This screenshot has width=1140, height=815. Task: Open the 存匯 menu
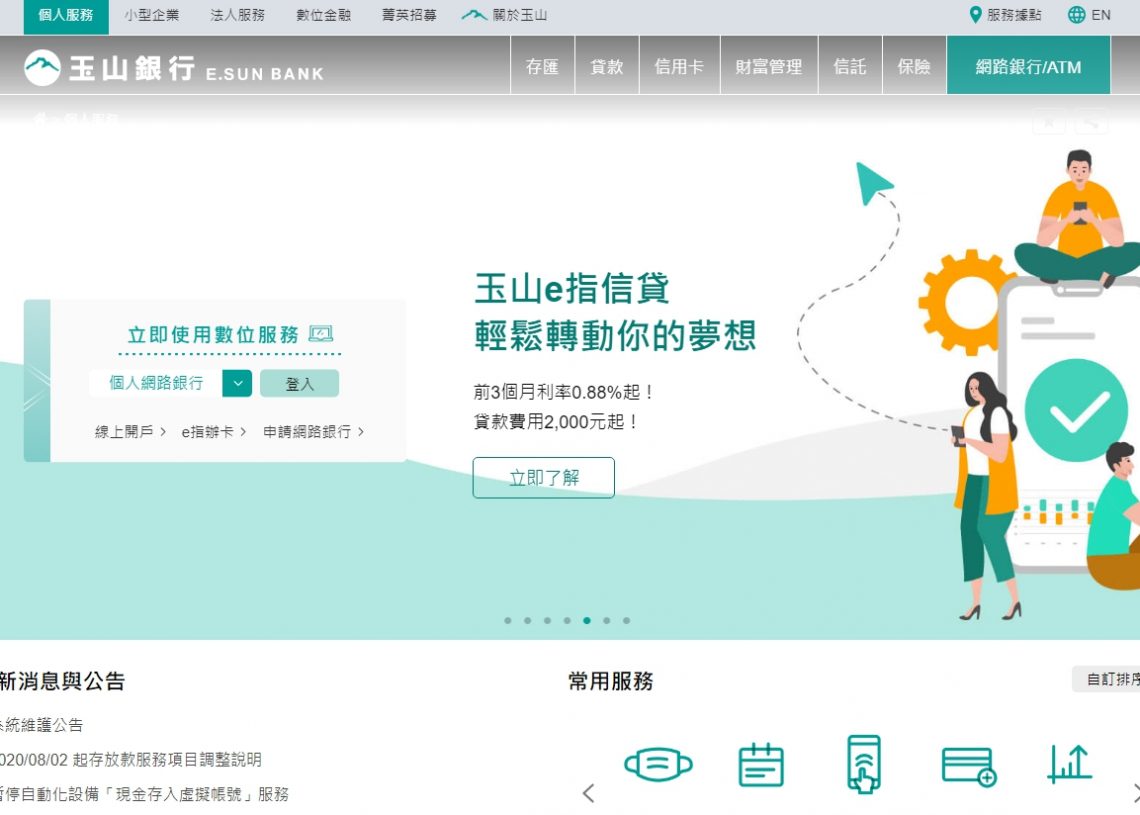542,66
